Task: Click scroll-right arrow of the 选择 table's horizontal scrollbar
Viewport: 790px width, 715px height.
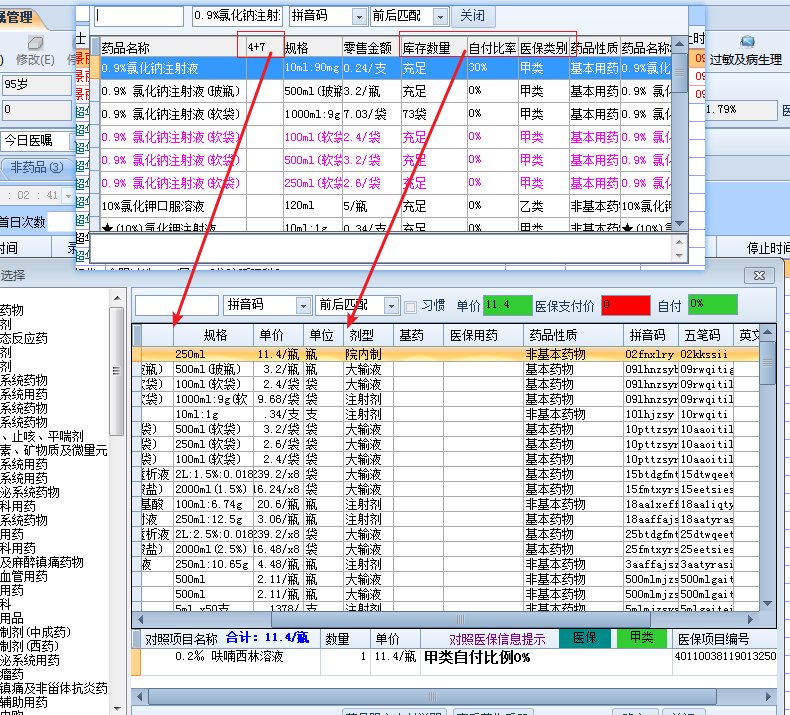Action: point(750,619)
